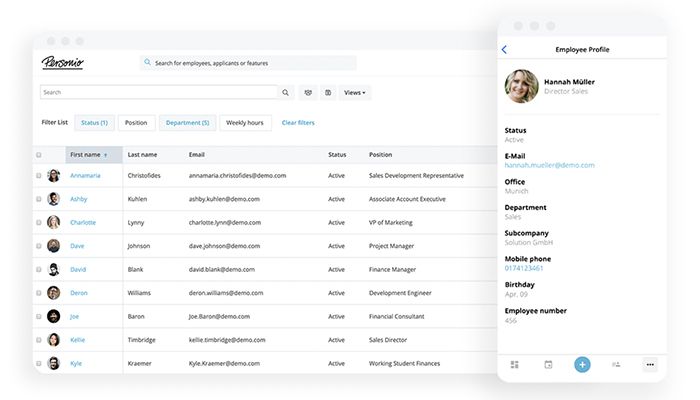Tap the blue plus button in the bottom bar

pyautogui.click(x=582, y=364)
